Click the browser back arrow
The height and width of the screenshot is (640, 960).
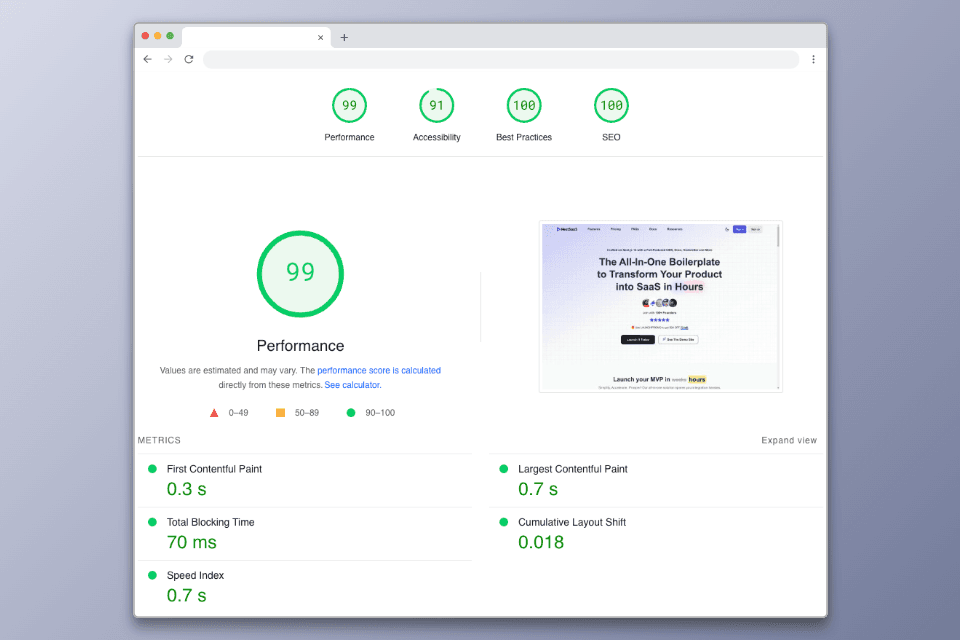148,59
